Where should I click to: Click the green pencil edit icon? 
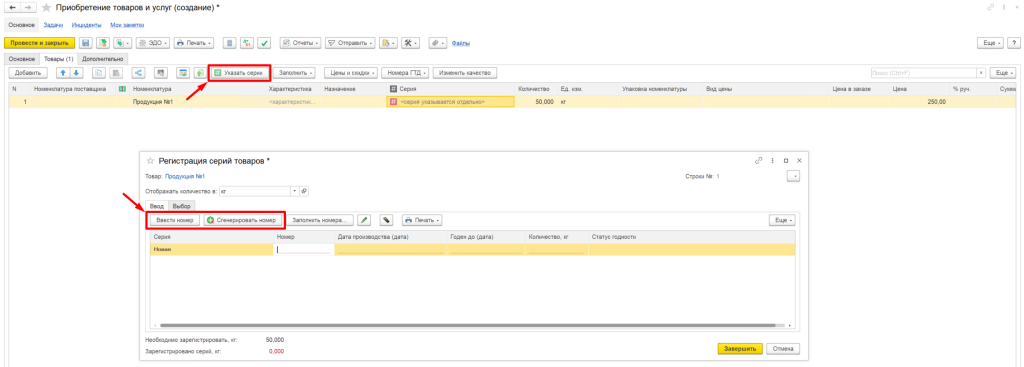(x=364, y=220)
